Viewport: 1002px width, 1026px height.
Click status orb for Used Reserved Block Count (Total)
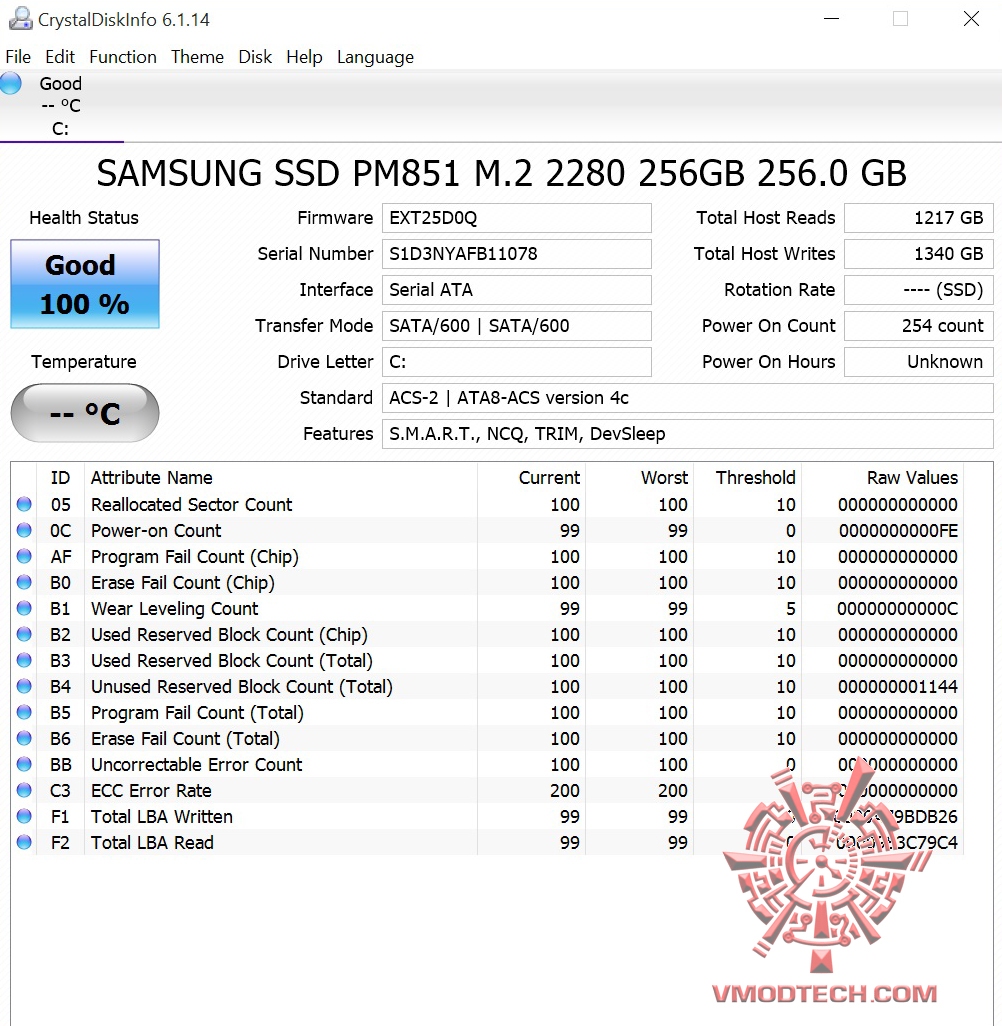(x=24, y=660)
